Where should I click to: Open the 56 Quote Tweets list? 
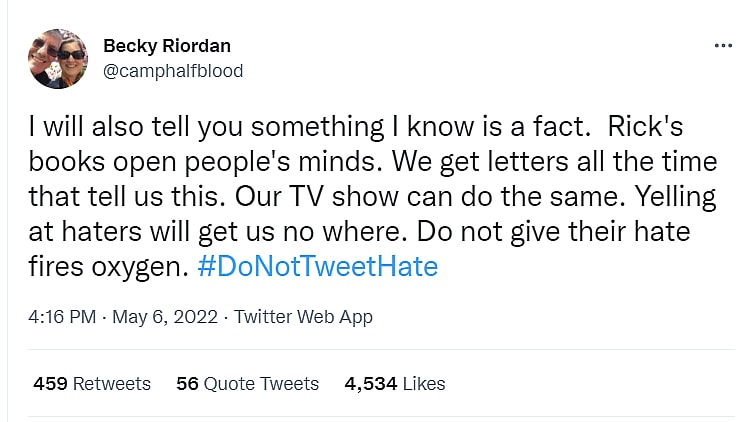(x=247, y=384)
